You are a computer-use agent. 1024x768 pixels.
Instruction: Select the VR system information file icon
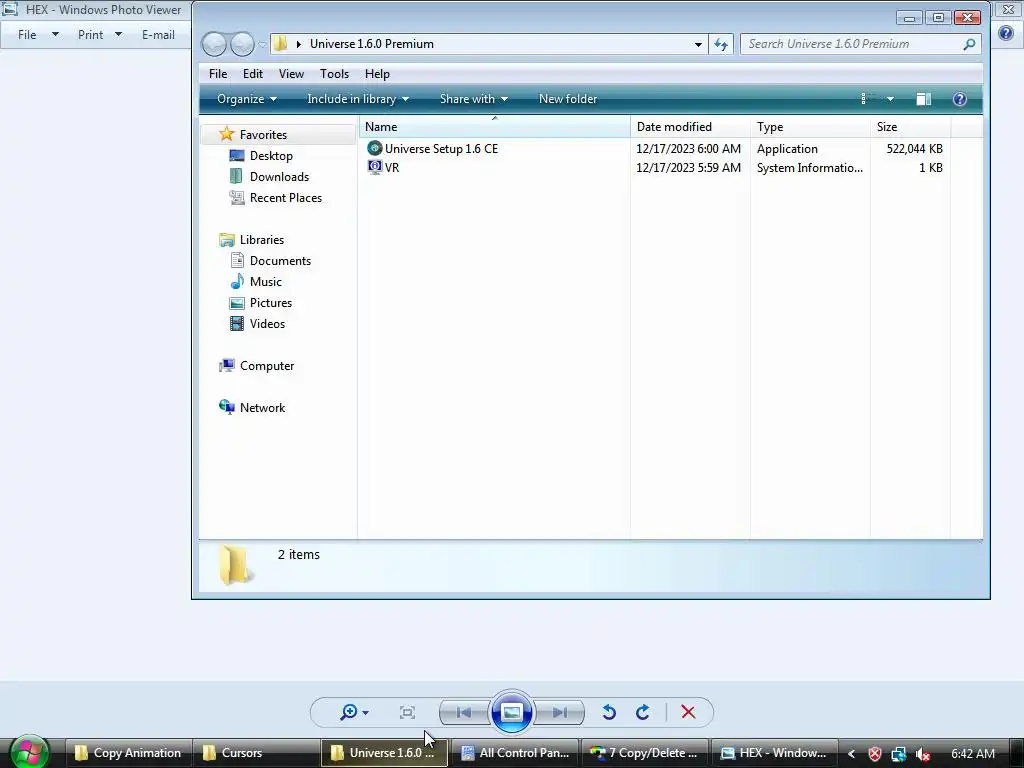coord(374,167)
